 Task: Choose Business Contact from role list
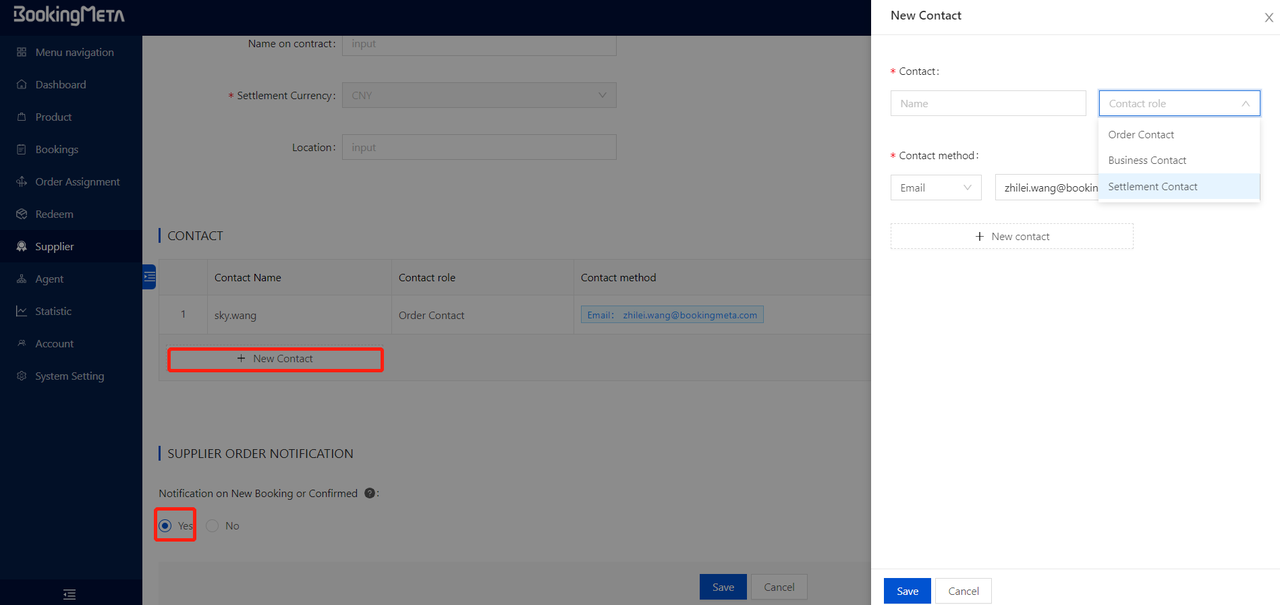pyautogui.click(x=1147, y=160)
